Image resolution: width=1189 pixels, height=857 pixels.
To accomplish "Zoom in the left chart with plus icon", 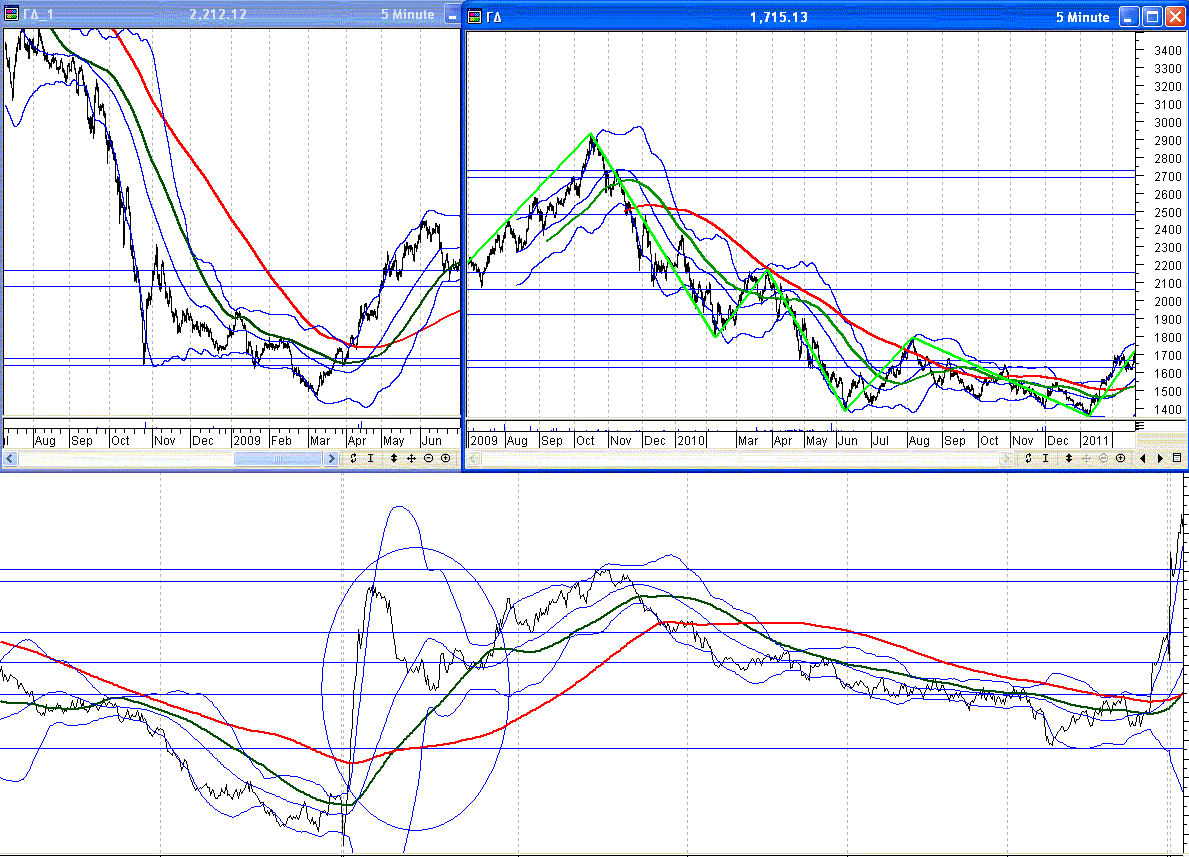I will click(445, 458).
